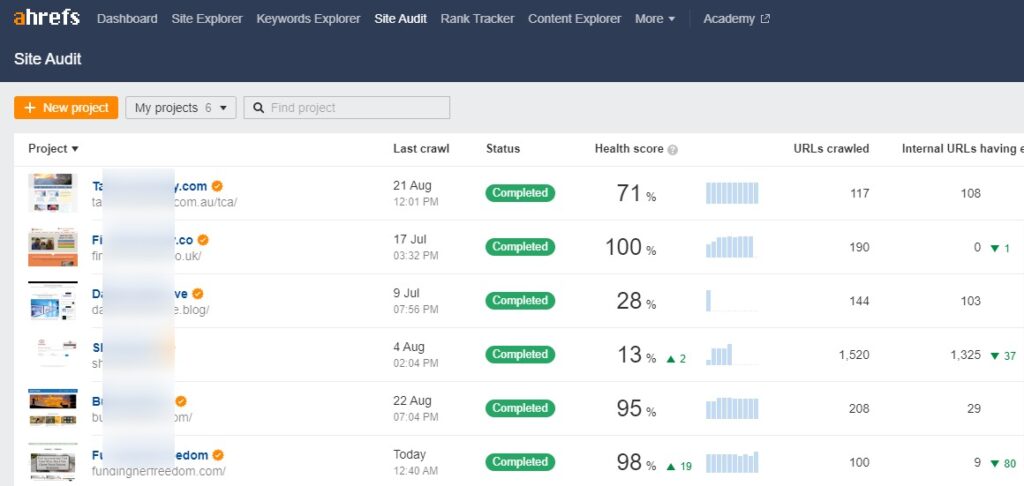The image size is (1024, 486).
Task: Open thumbnail of the 95% health project
Action: pos(53,408)
